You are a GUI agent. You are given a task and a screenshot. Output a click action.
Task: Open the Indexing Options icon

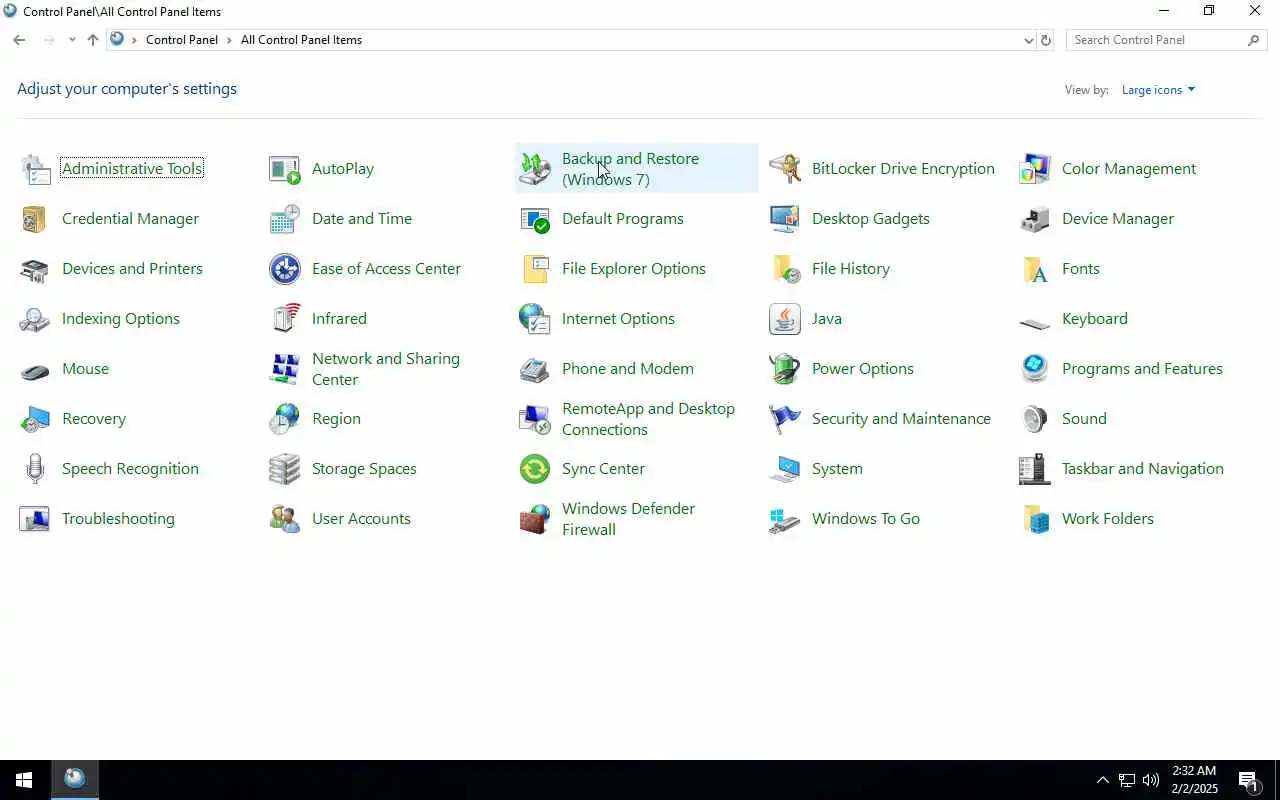35,319
